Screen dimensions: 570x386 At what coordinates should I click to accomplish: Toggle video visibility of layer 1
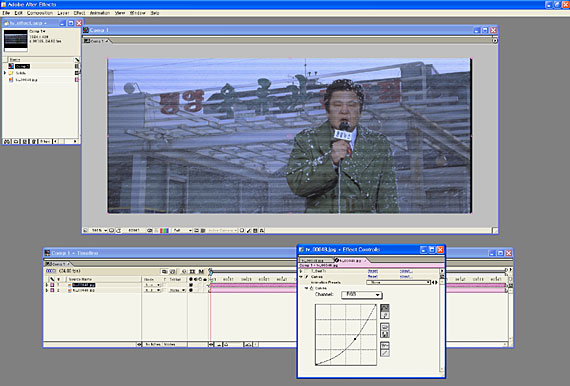pos(191,285)
